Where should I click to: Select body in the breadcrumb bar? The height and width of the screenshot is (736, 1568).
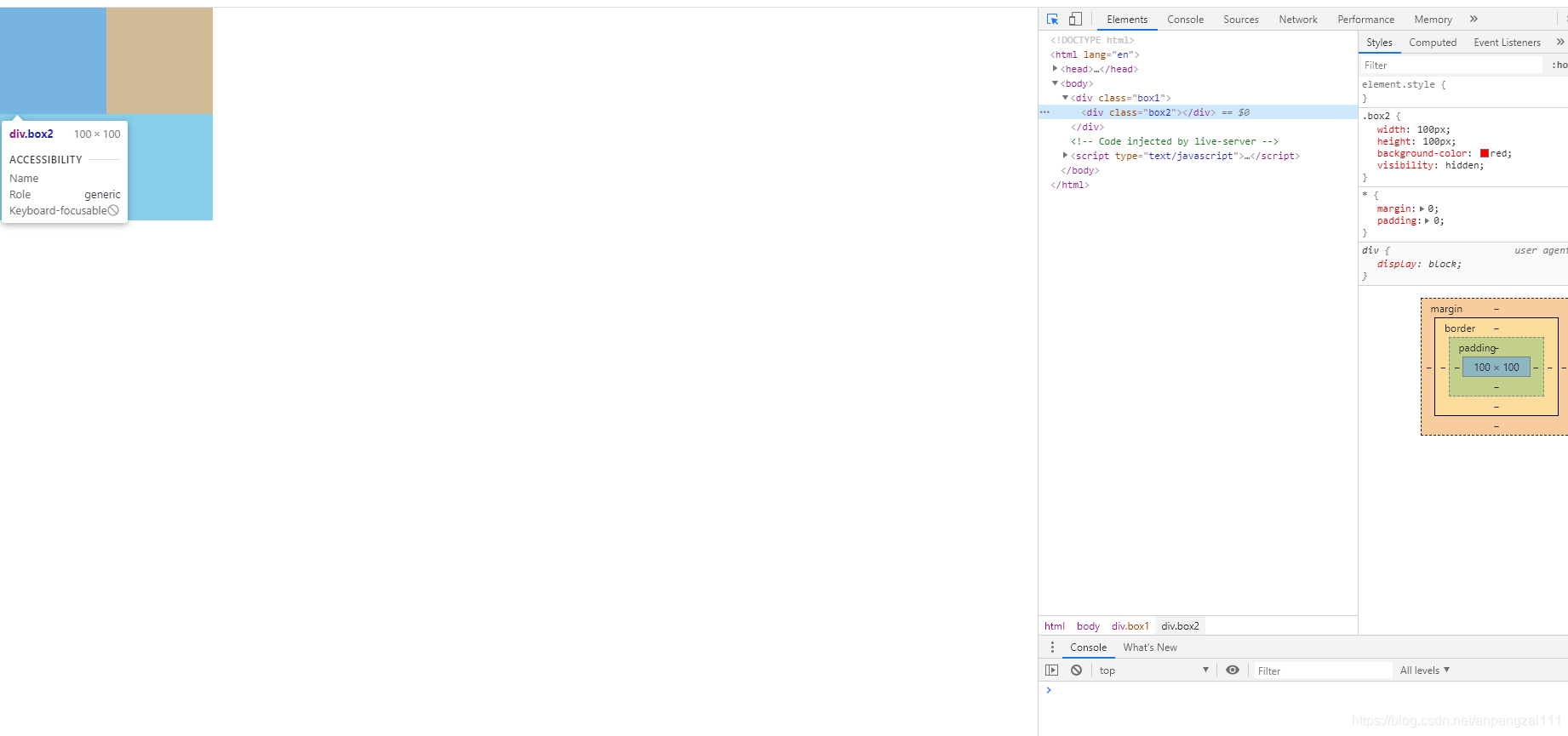pyautogui.click(x=1088, y=626)
